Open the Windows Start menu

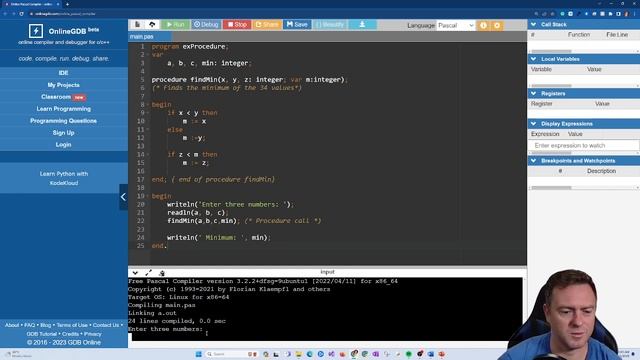pos(199,354)
